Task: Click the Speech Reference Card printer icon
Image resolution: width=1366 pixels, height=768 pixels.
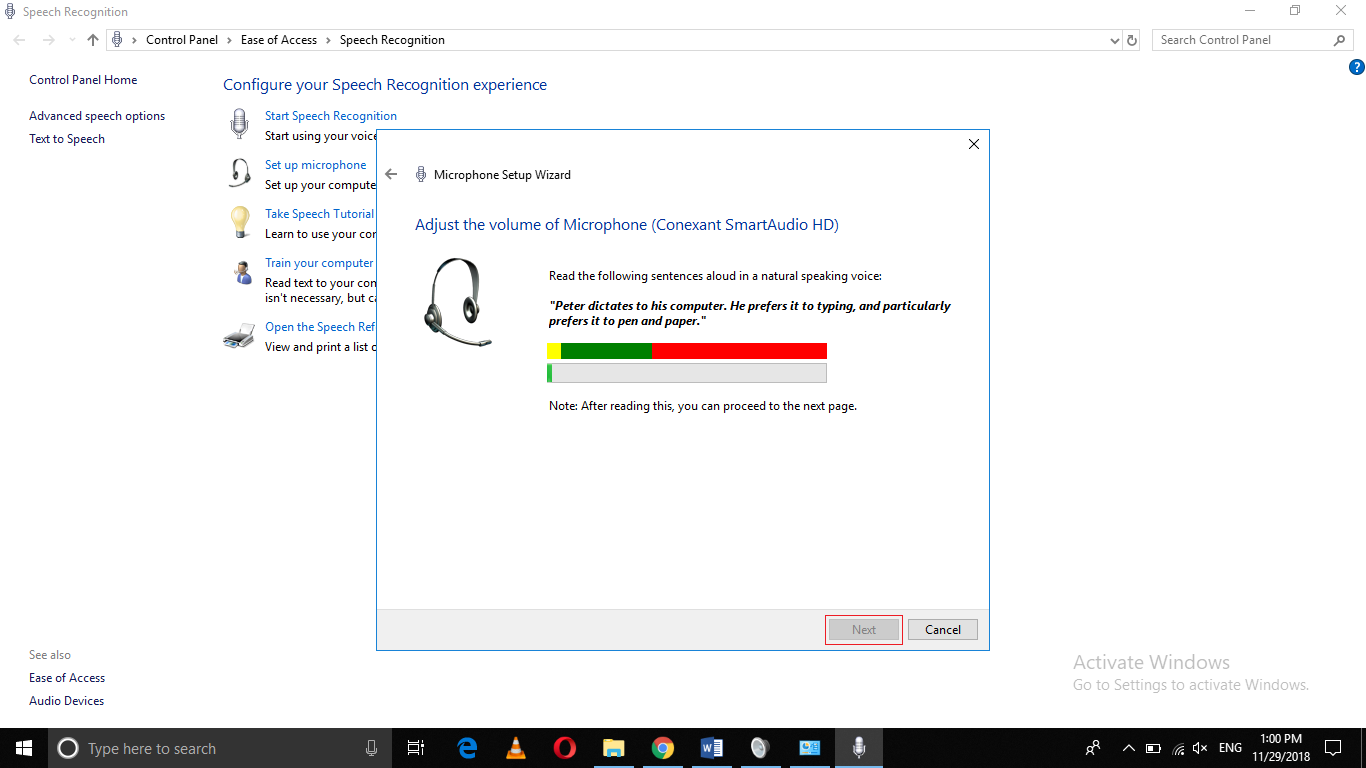Action: click(x=238, y=335)
